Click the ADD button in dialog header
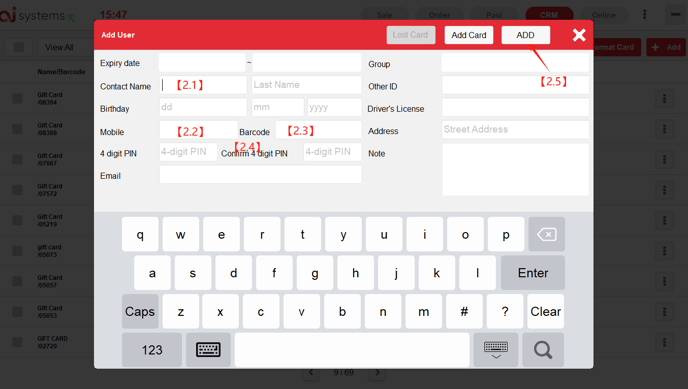688x389 pixels. point(526,35)
